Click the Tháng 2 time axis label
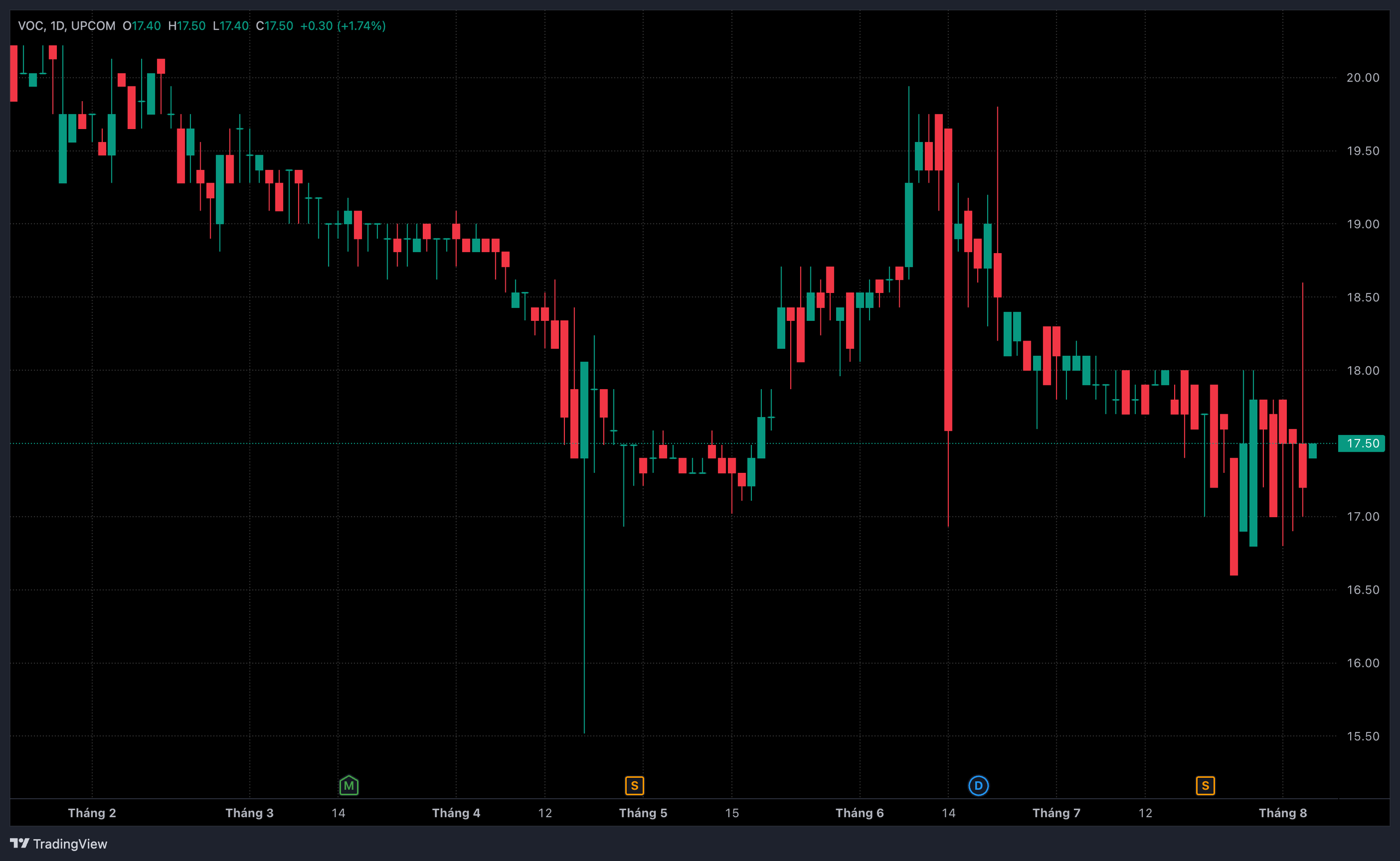Screen dimensions: 1400x861 (92, 812)
